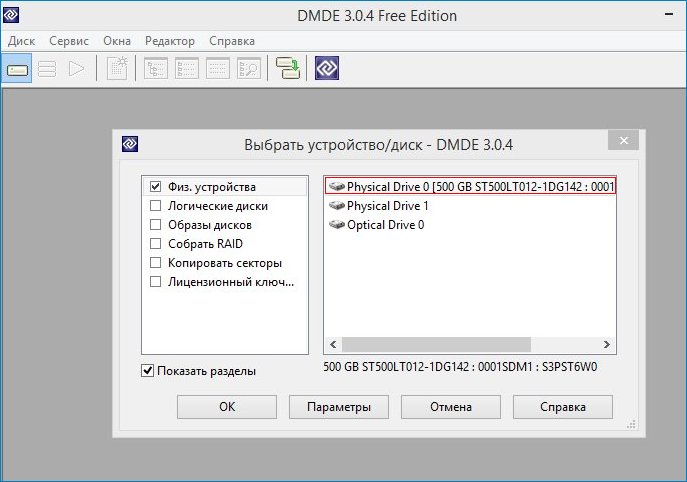Click the DMDE logo in dialog title bar
687x482 pixels.
click(x=130, y=144)
